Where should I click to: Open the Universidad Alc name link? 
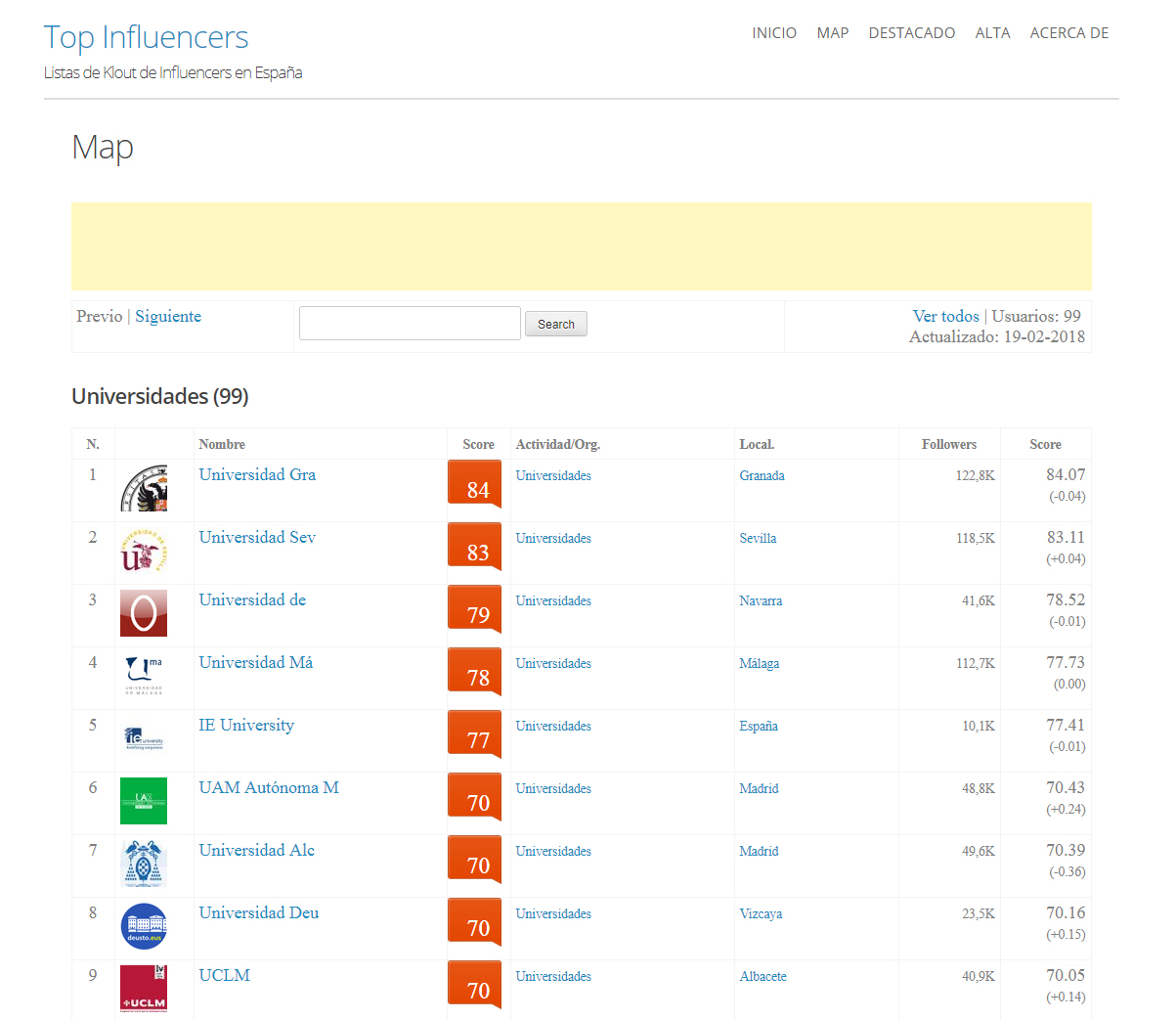(257, 850)
